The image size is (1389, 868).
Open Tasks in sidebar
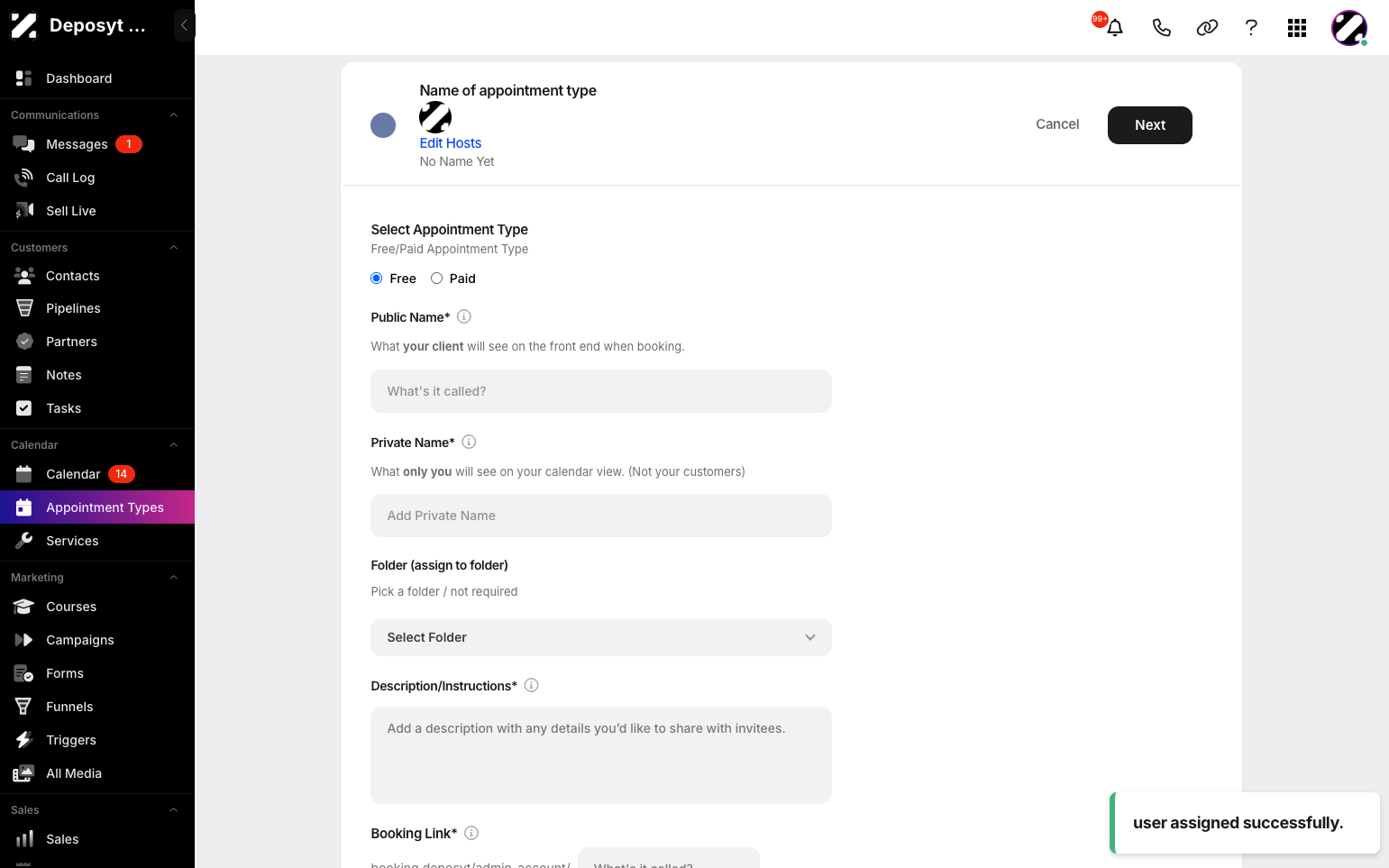tap(97, 408)
